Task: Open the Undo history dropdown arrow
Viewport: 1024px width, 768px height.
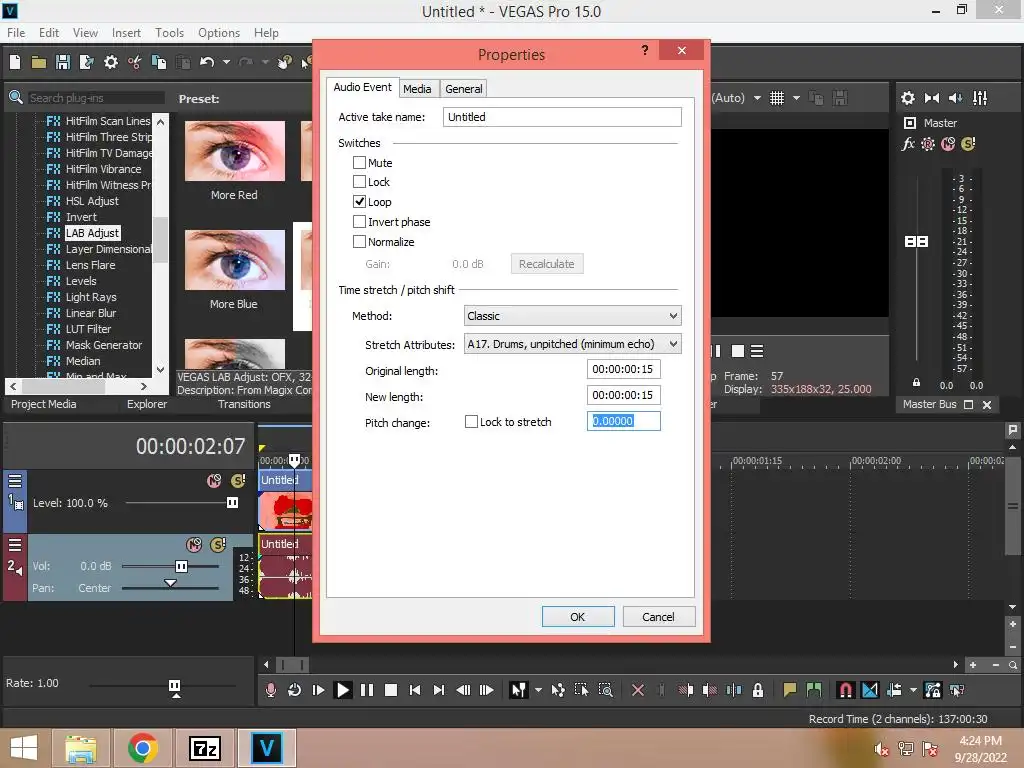Action: [226, 62]
